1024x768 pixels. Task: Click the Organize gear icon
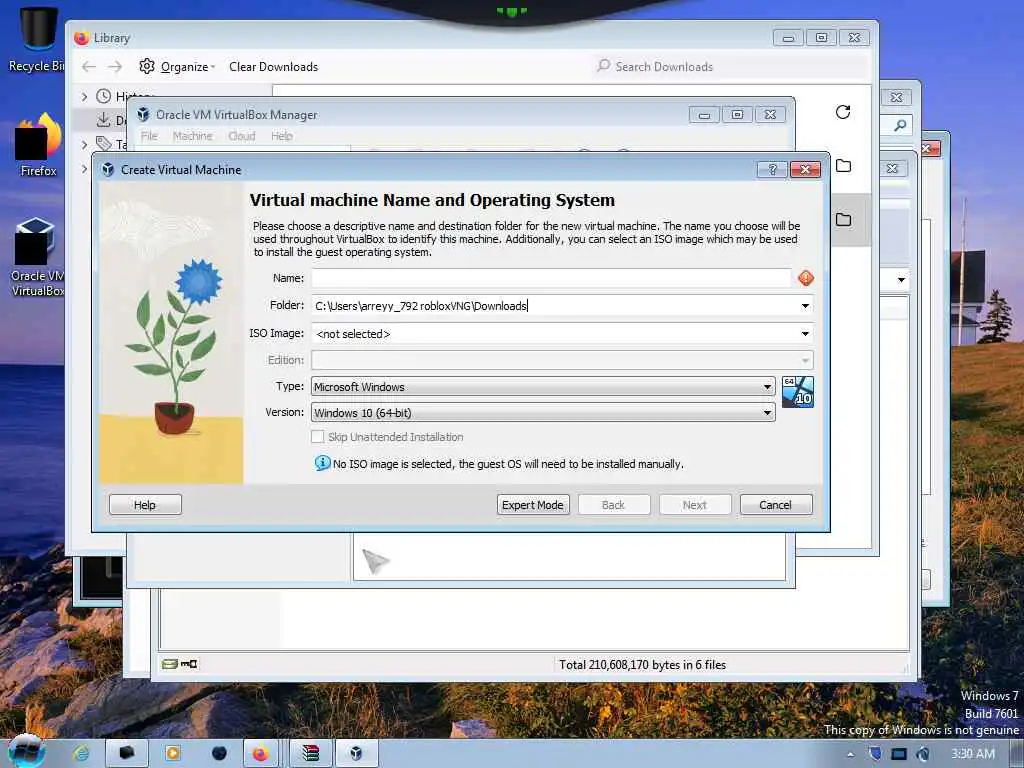147,66
